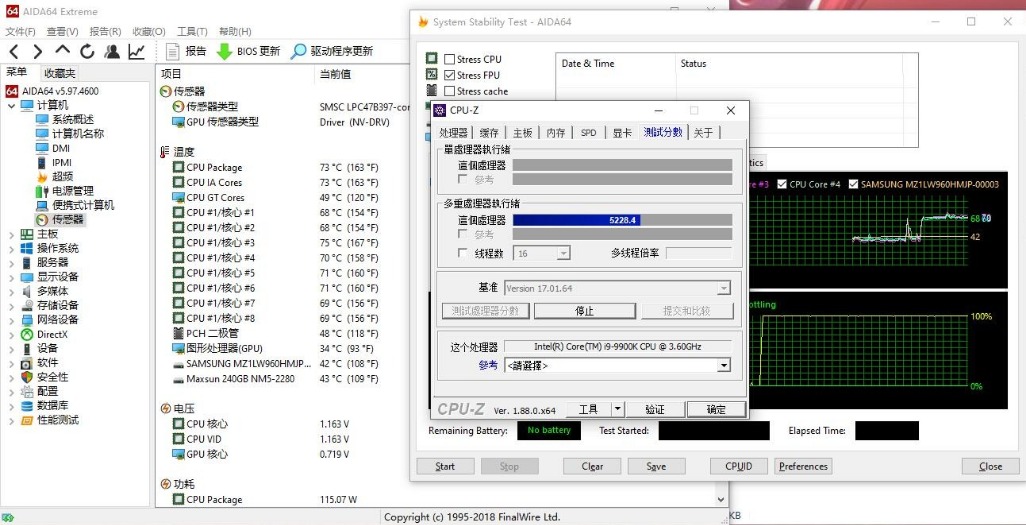Click the Clear button in Stability Test

click(x=592, y=466)
